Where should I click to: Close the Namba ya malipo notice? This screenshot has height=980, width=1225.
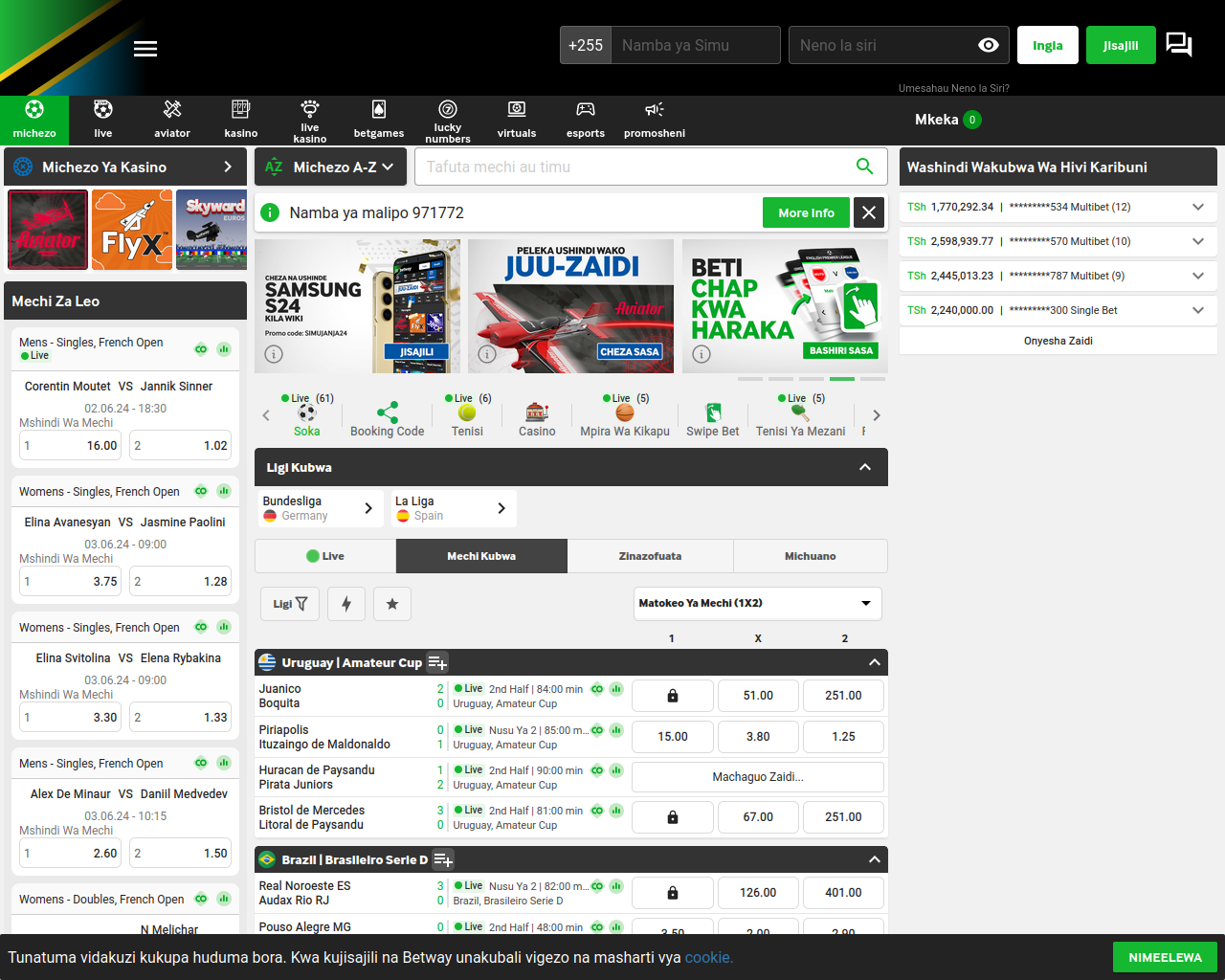point(869,212)
